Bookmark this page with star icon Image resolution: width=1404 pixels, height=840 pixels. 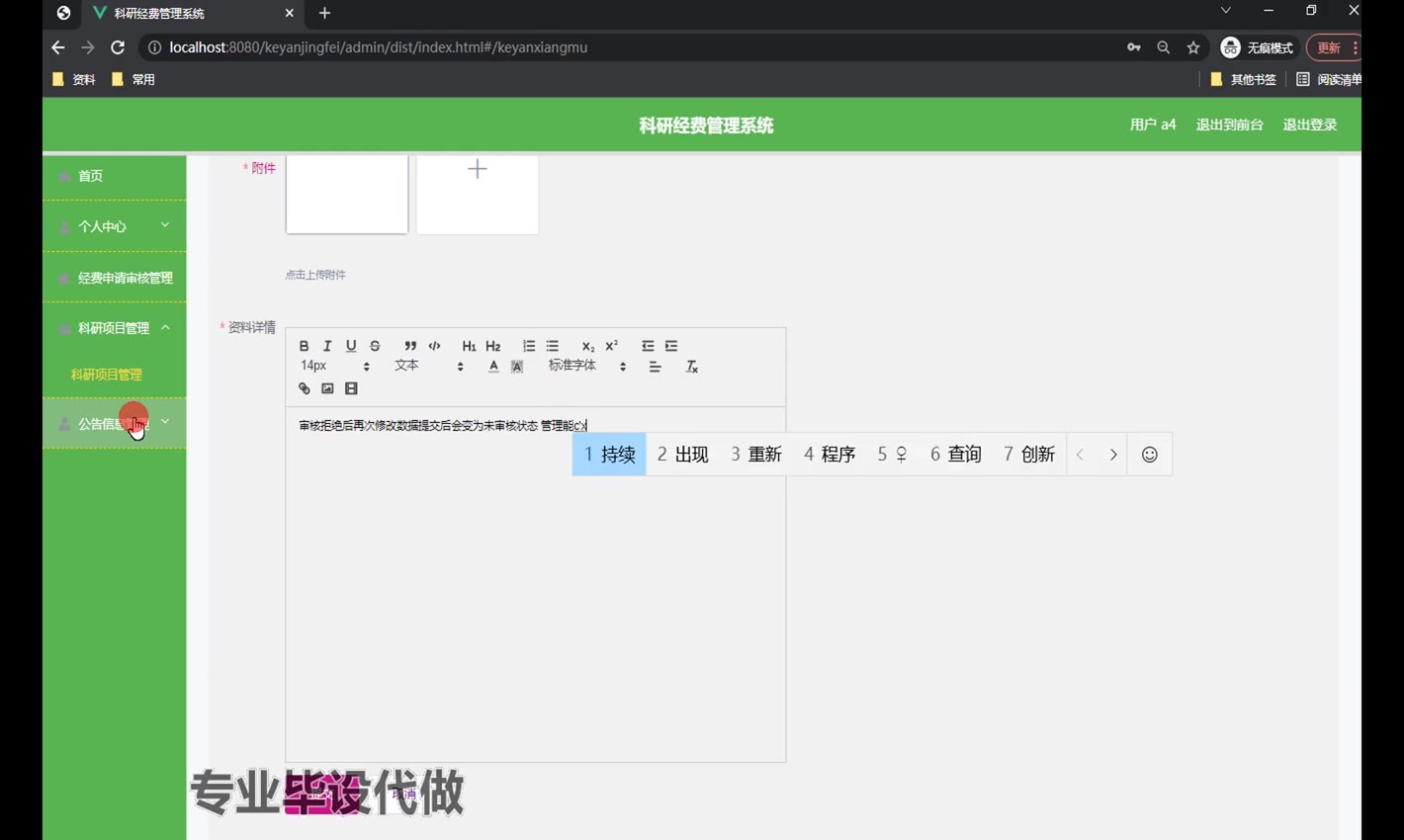[x=1193, y=47]
